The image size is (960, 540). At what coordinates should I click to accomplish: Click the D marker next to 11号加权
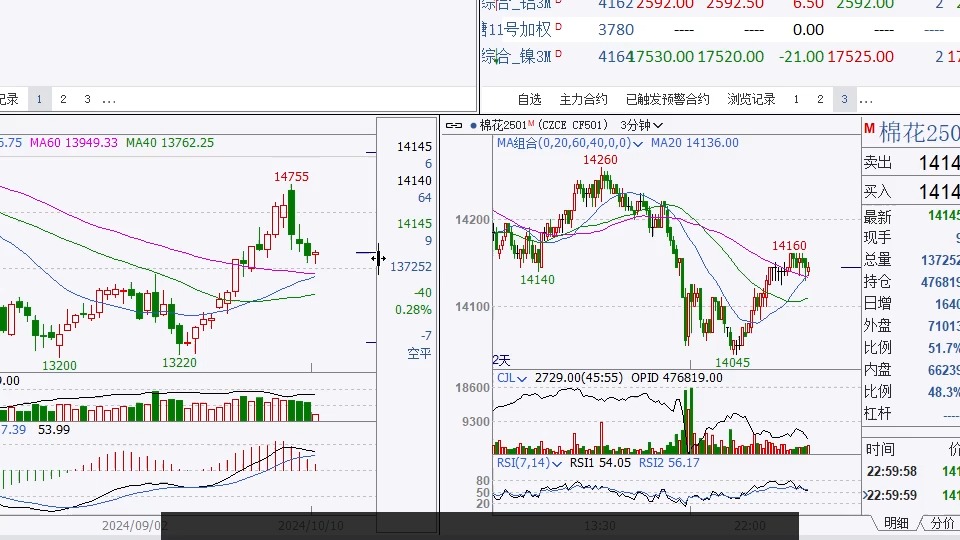tap(558, 29)
